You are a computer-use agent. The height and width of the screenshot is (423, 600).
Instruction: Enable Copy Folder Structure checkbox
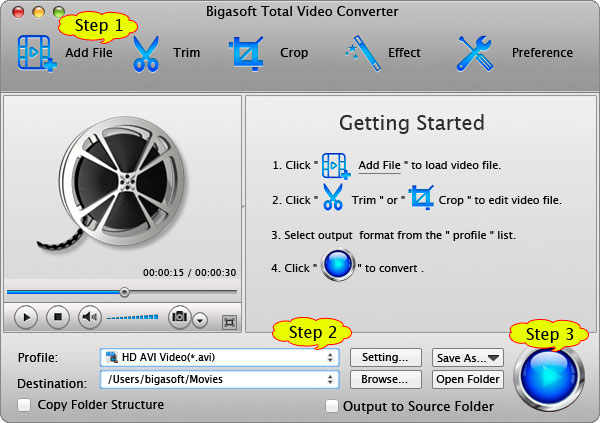[24, 405]
